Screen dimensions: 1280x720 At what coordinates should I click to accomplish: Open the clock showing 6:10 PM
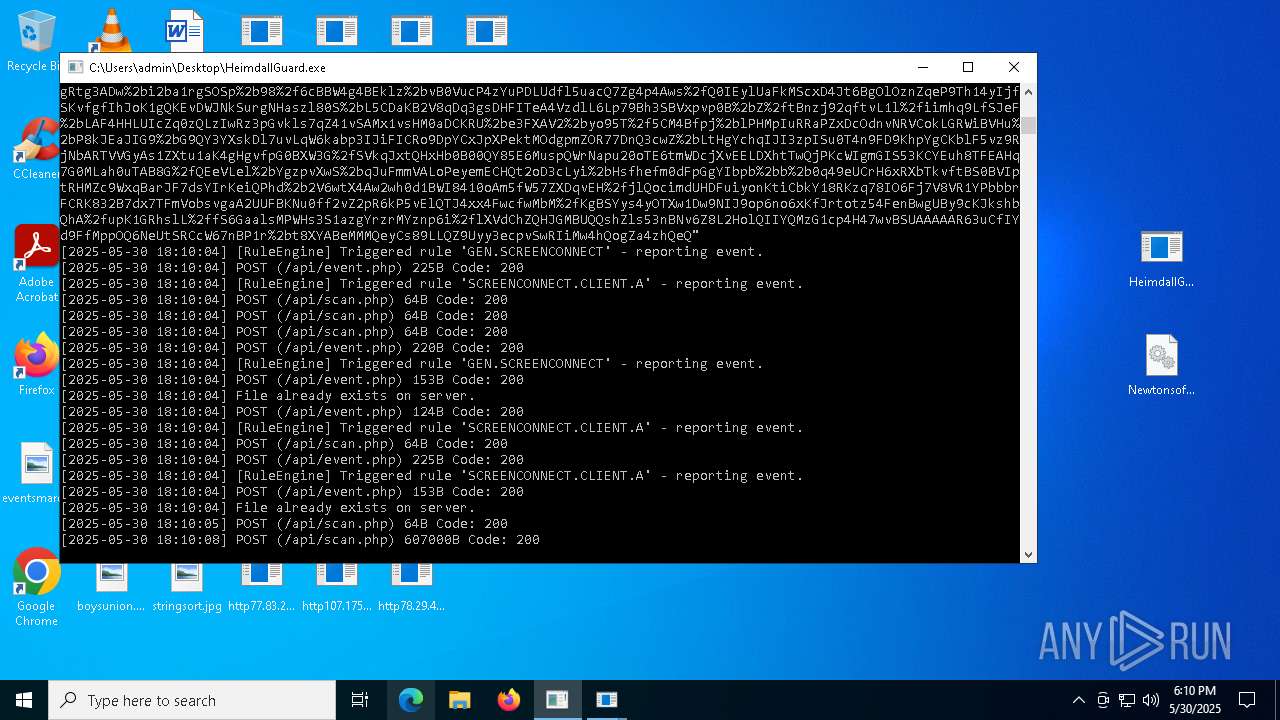click(1194, 700)
